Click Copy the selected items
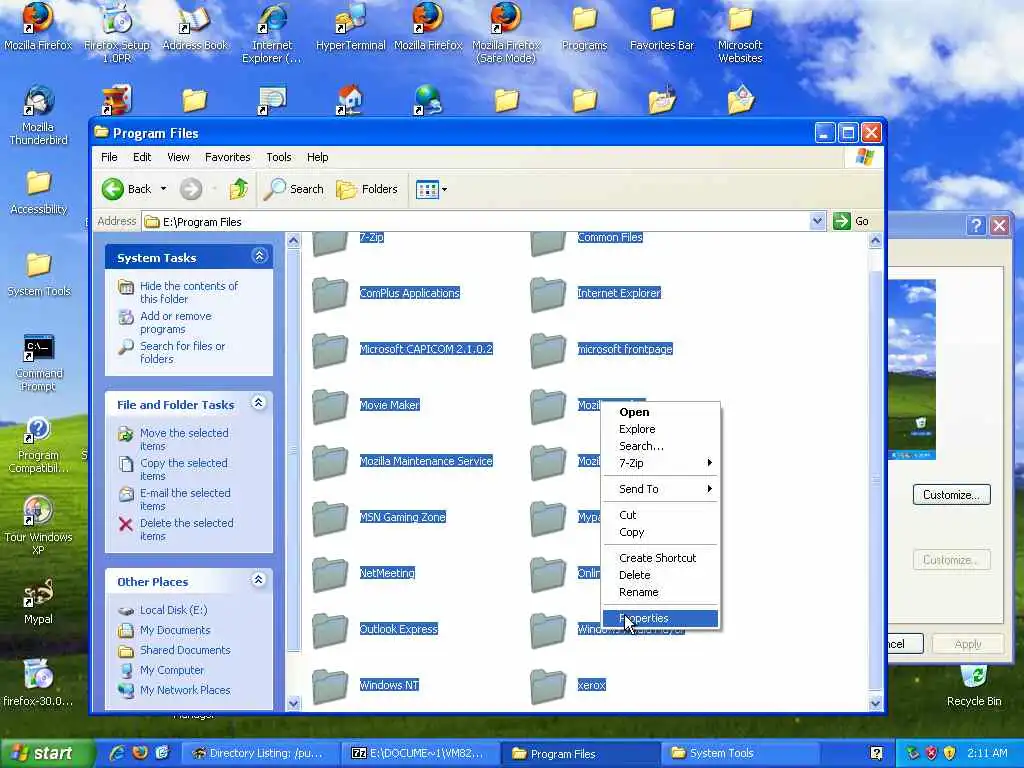Viewport: 1024px width, 768px height. click(x=184, y=470)
